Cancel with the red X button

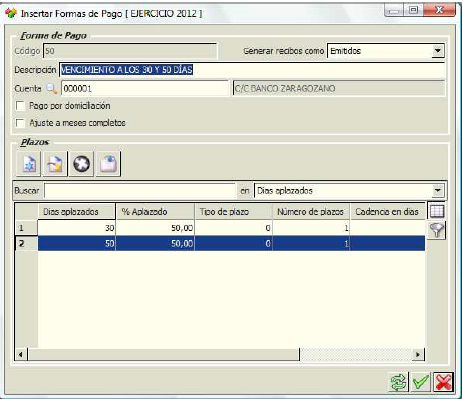click(444, 382)
